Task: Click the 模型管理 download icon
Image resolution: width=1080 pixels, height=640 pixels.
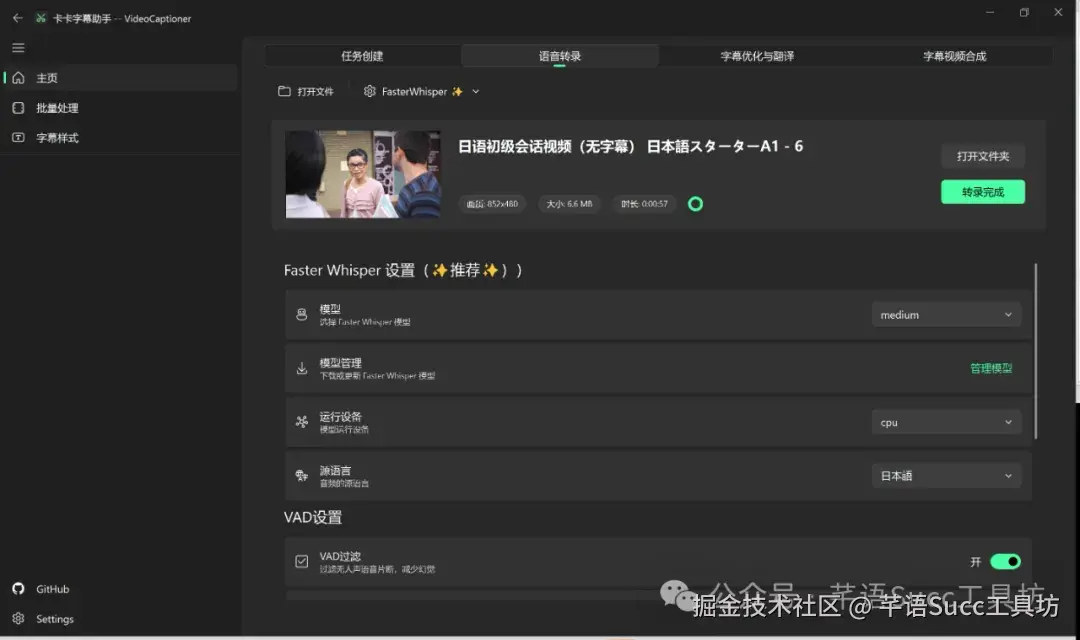Action: pos(302,368)
